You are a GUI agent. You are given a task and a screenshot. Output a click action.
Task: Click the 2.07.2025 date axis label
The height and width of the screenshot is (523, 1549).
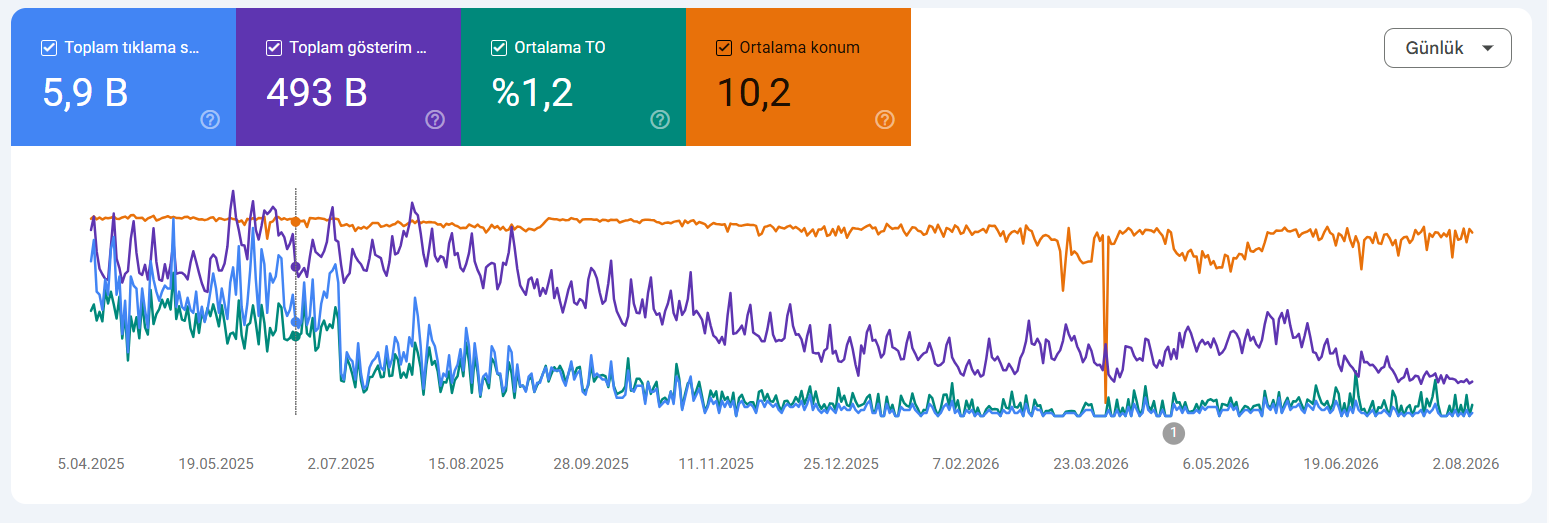click(x=341, y=464)
